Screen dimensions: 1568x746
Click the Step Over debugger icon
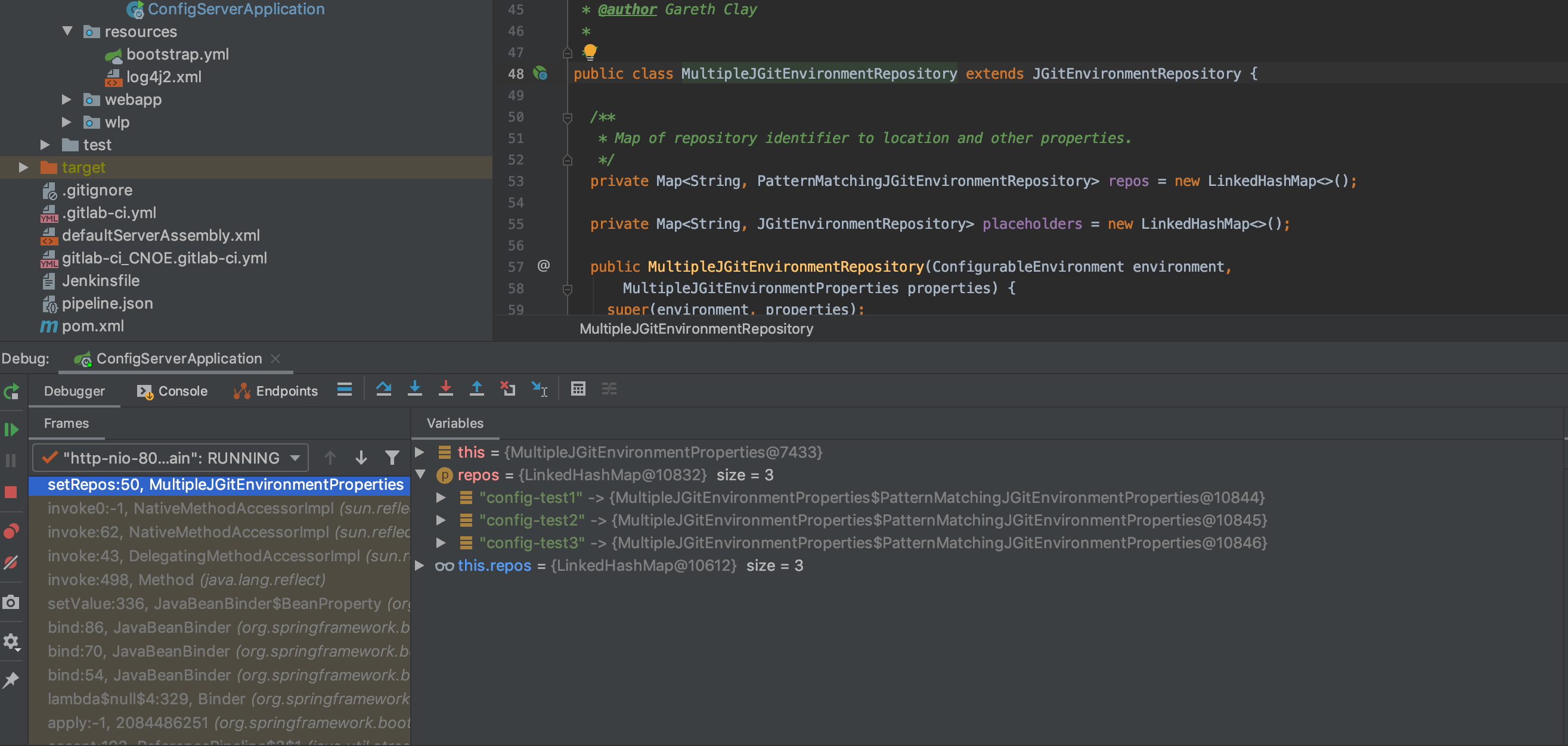pyautogui.click(x=383, y=388)
